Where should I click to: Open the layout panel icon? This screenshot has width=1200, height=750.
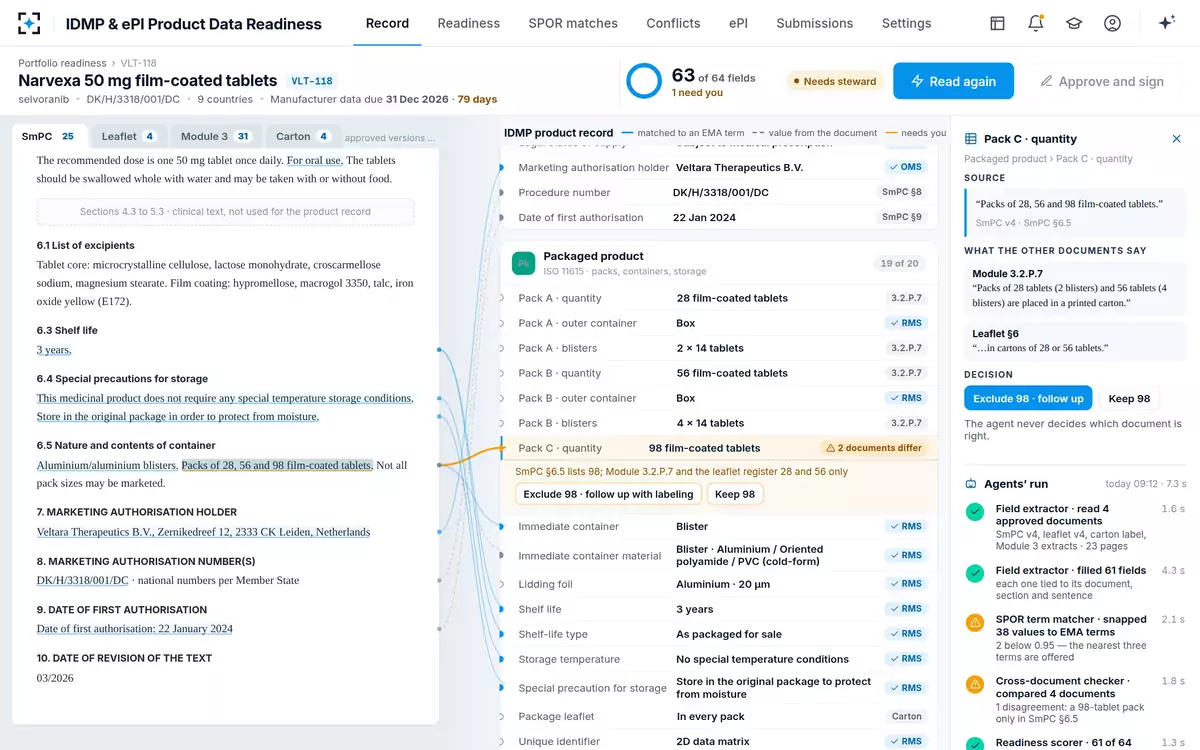point(997,23)
